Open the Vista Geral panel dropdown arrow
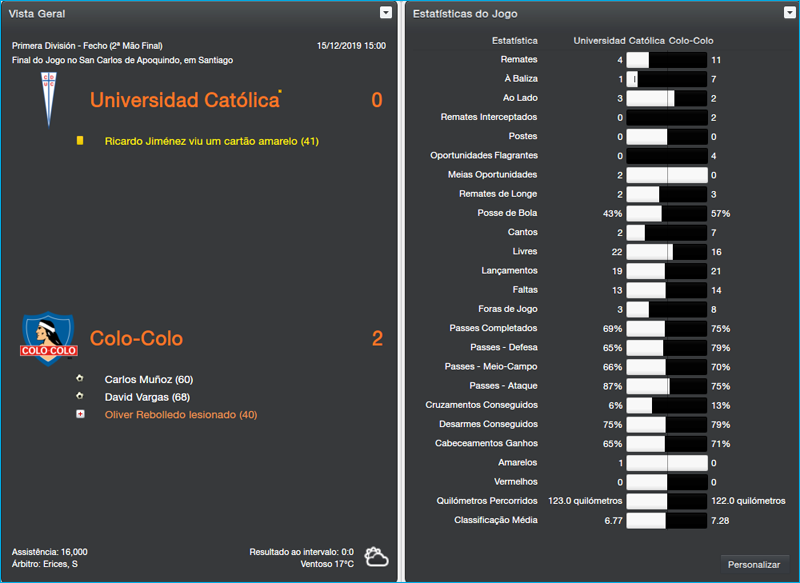Screen dimensions: 800x583 click(385, 13)
